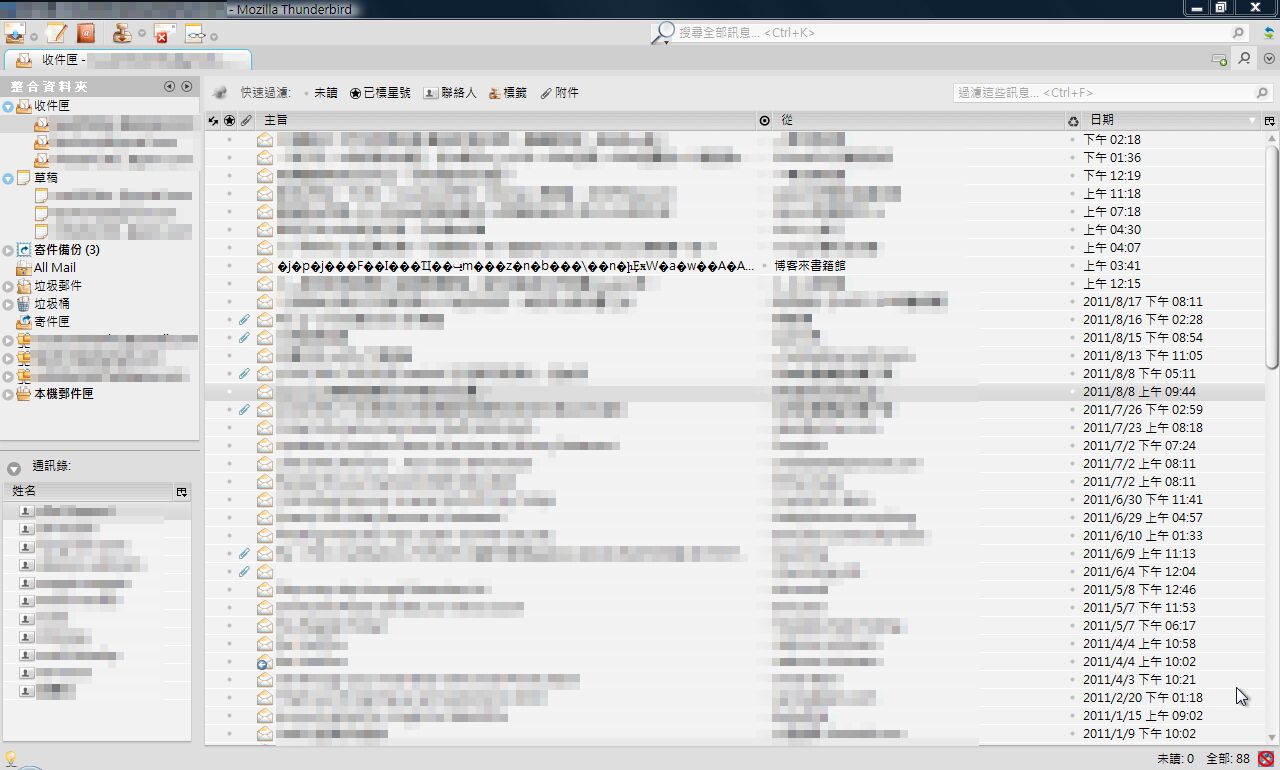Sort by junk status column header icon
The image size is (1280, 770).
pos(1073,121)
